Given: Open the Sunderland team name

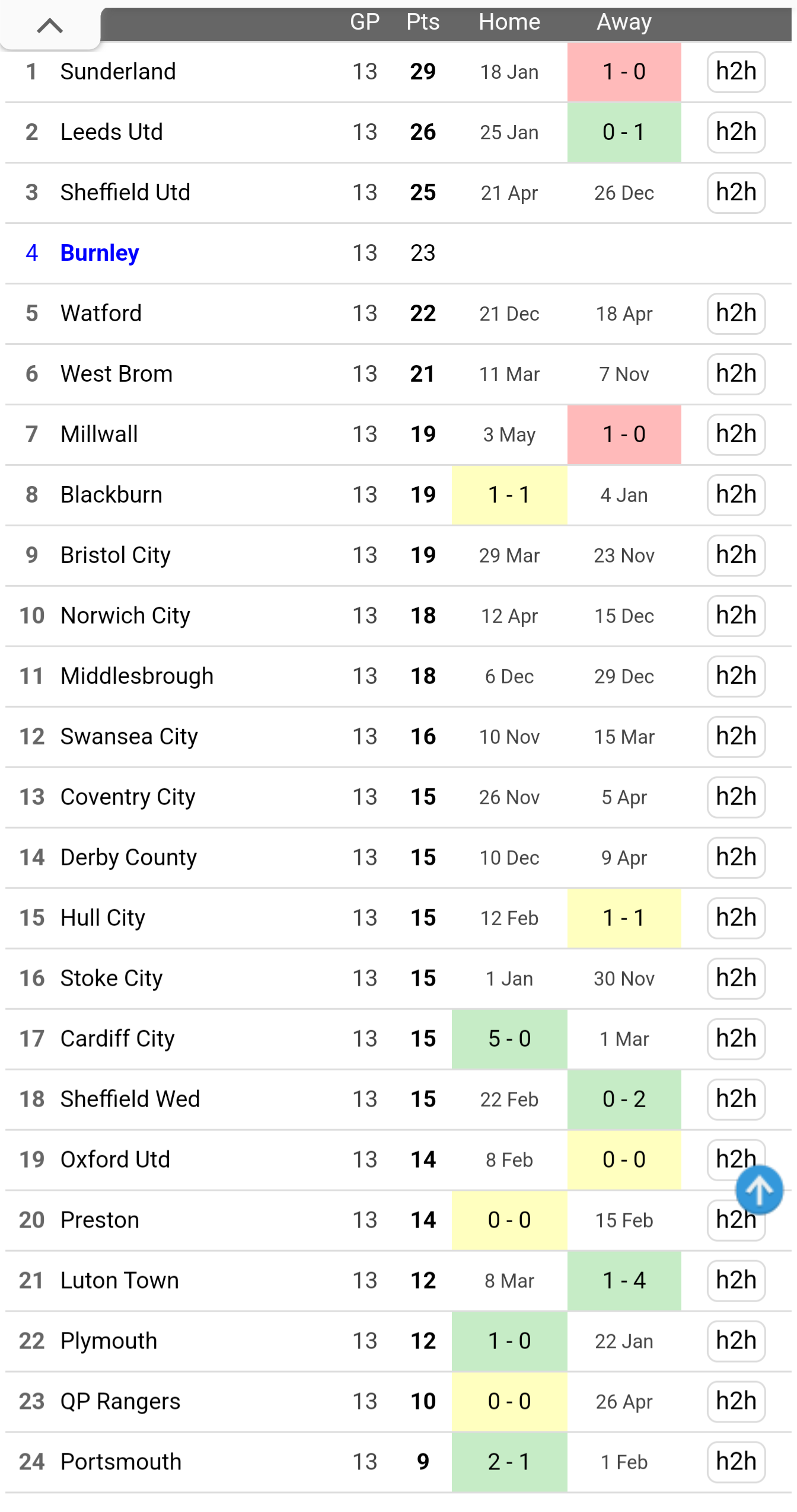Looking at the screenshot, I should pyautogui.click(x=118, y=72).
